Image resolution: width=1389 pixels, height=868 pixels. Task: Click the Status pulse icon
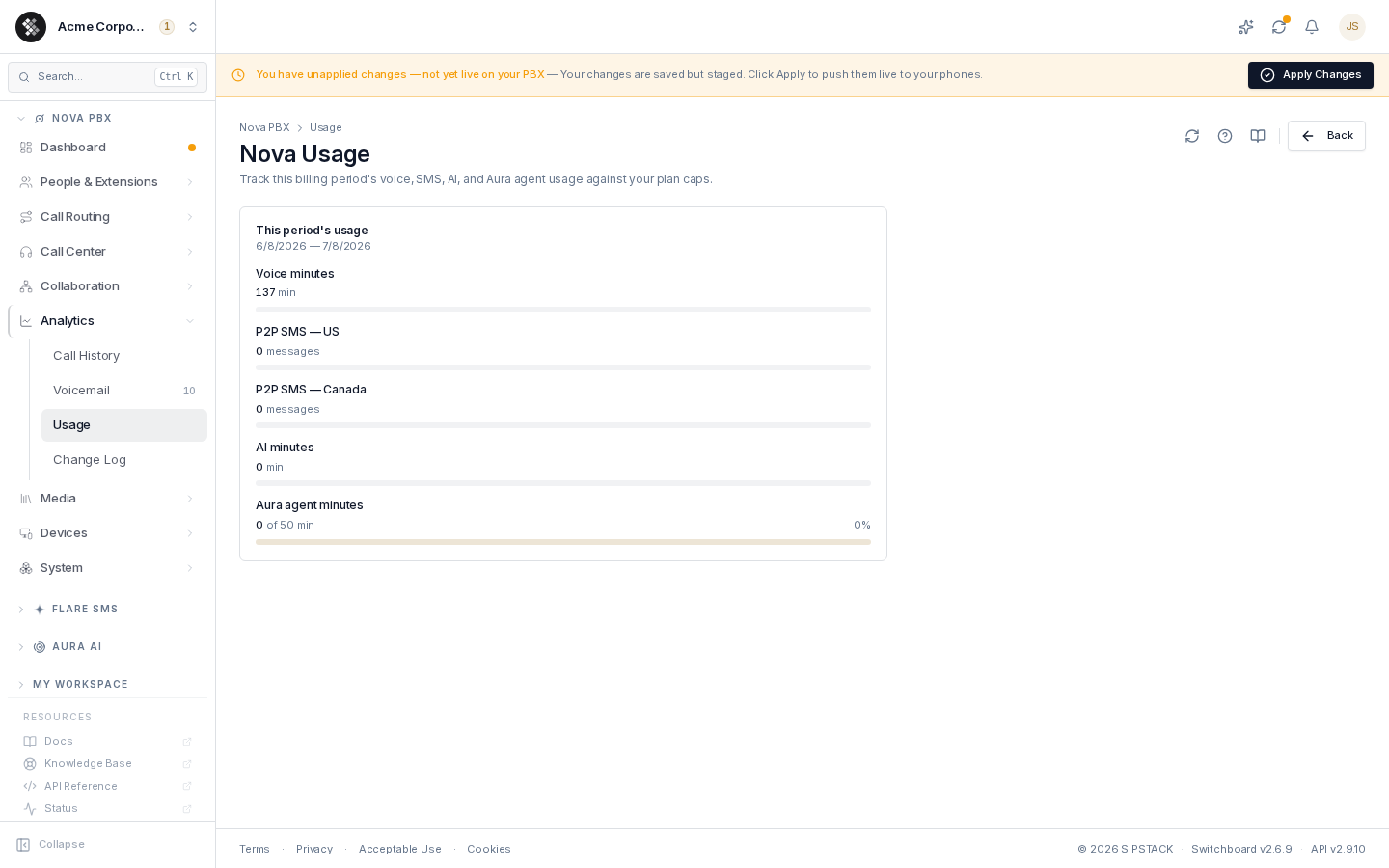point(30,809)
